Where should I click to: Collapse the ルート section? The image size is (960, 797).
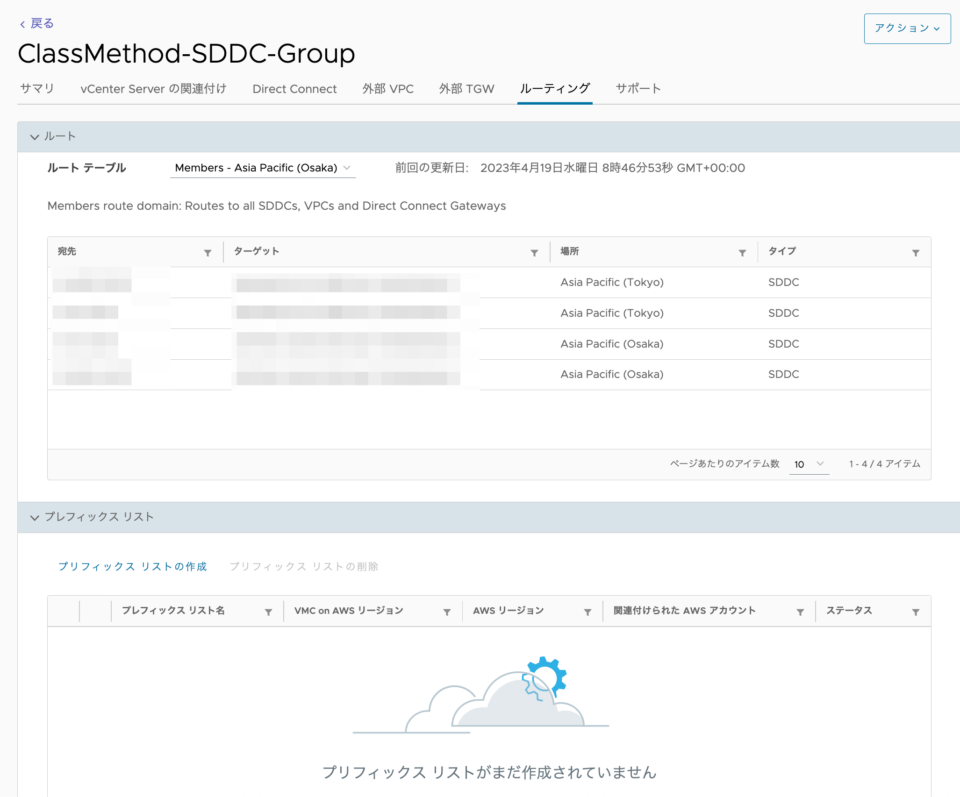click(x=34, y=136)
